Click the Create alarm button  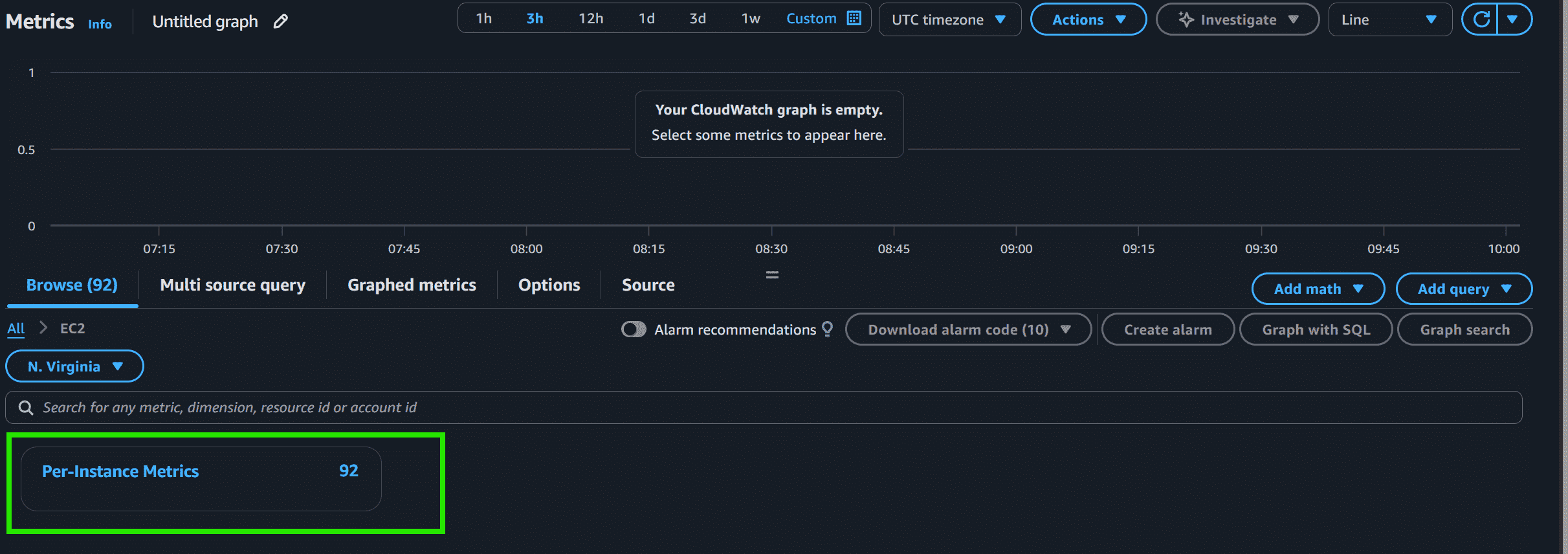tap(1168, 329)
